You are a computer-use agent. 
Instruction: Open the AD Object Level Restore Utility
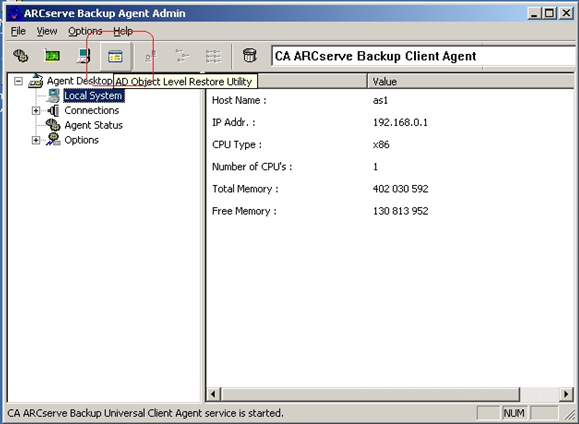pos(115,57)
